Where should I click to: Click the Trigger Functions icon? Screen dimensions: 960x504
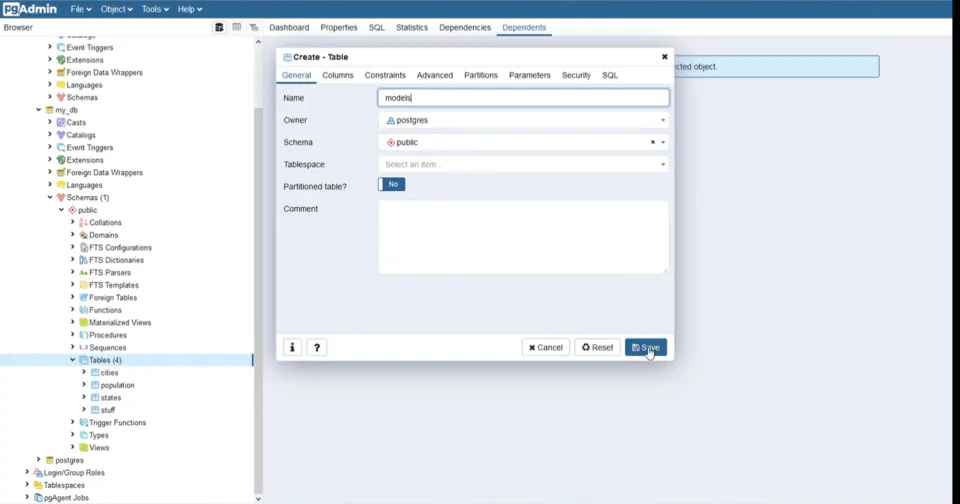click(83, 423)
